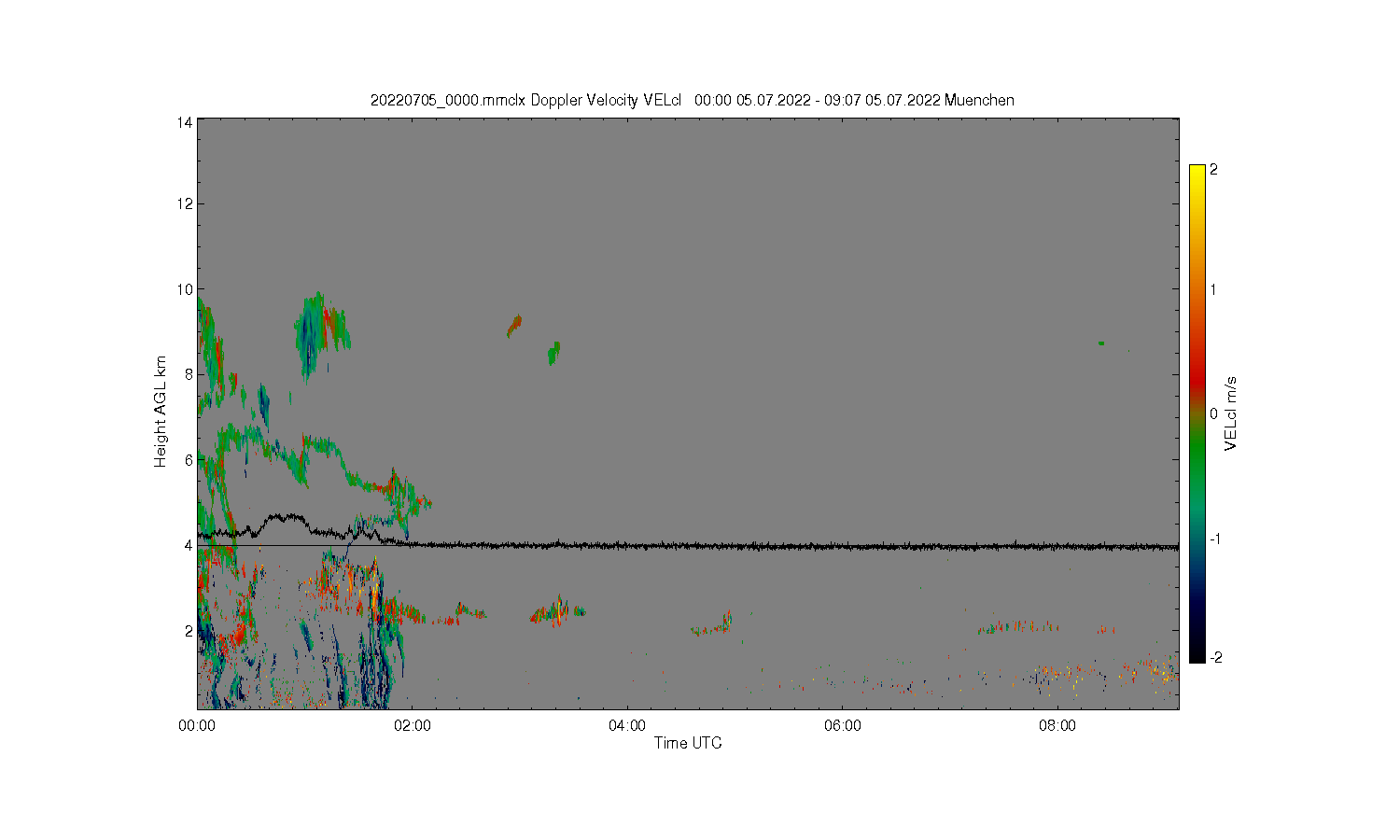The width and height of the screenshot is (1400, 840).
Task: Click the small green echo near 08:25 at 8.7 km
Action: click(1101, 343)
